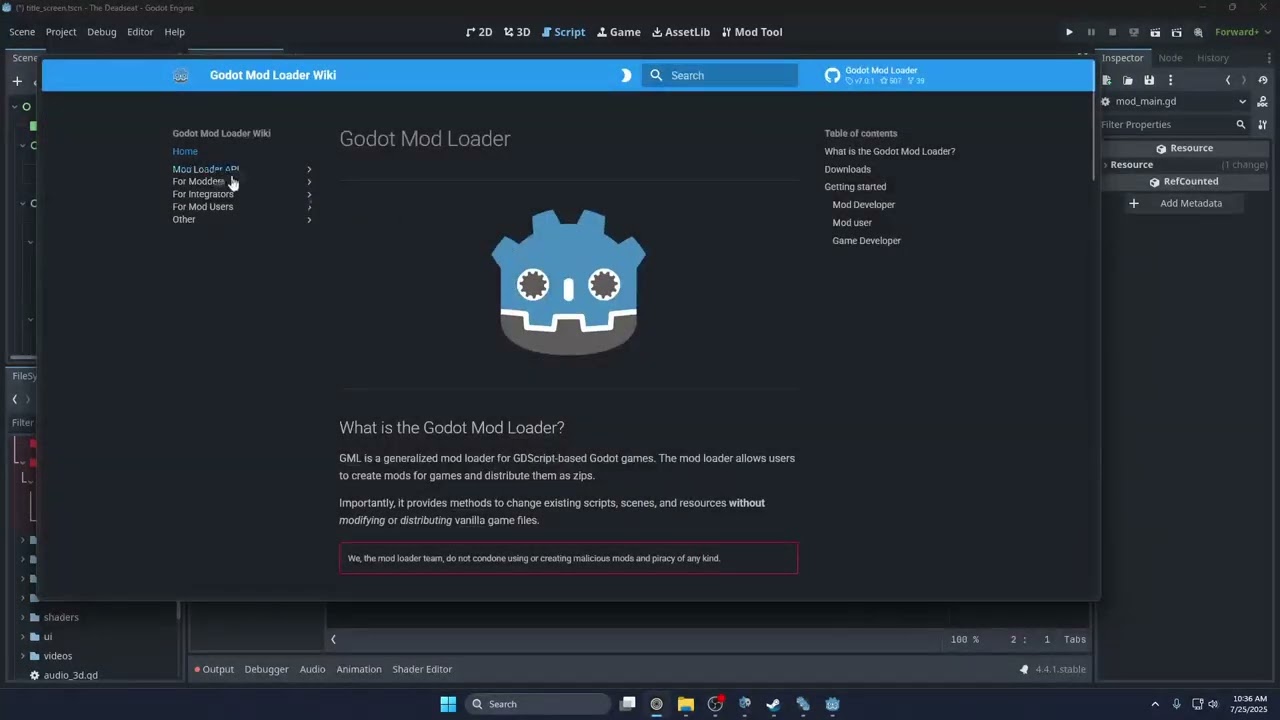Open the Animation bottom panel
Image resolution: width=1280 pixels, height=720 pixels.
(359, 669)
